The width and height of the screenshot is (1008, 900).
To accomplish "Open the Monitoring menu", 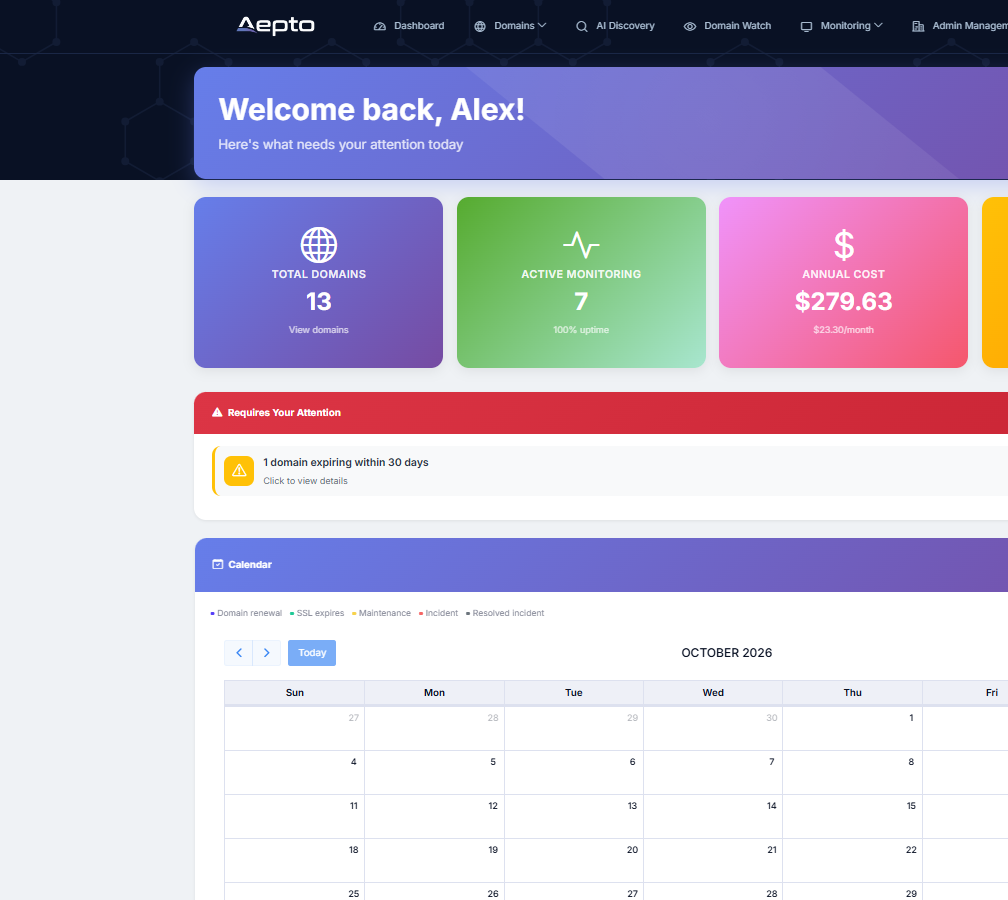I will pos(842,26).
